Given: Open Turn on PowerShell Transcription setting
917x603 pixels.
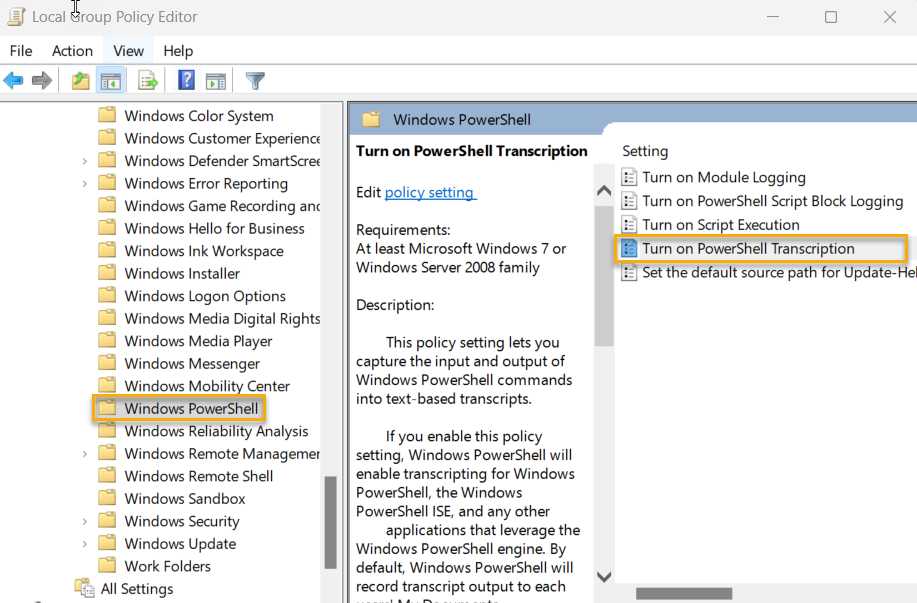Looking at the screenshot, I should (x=749, y=248).
